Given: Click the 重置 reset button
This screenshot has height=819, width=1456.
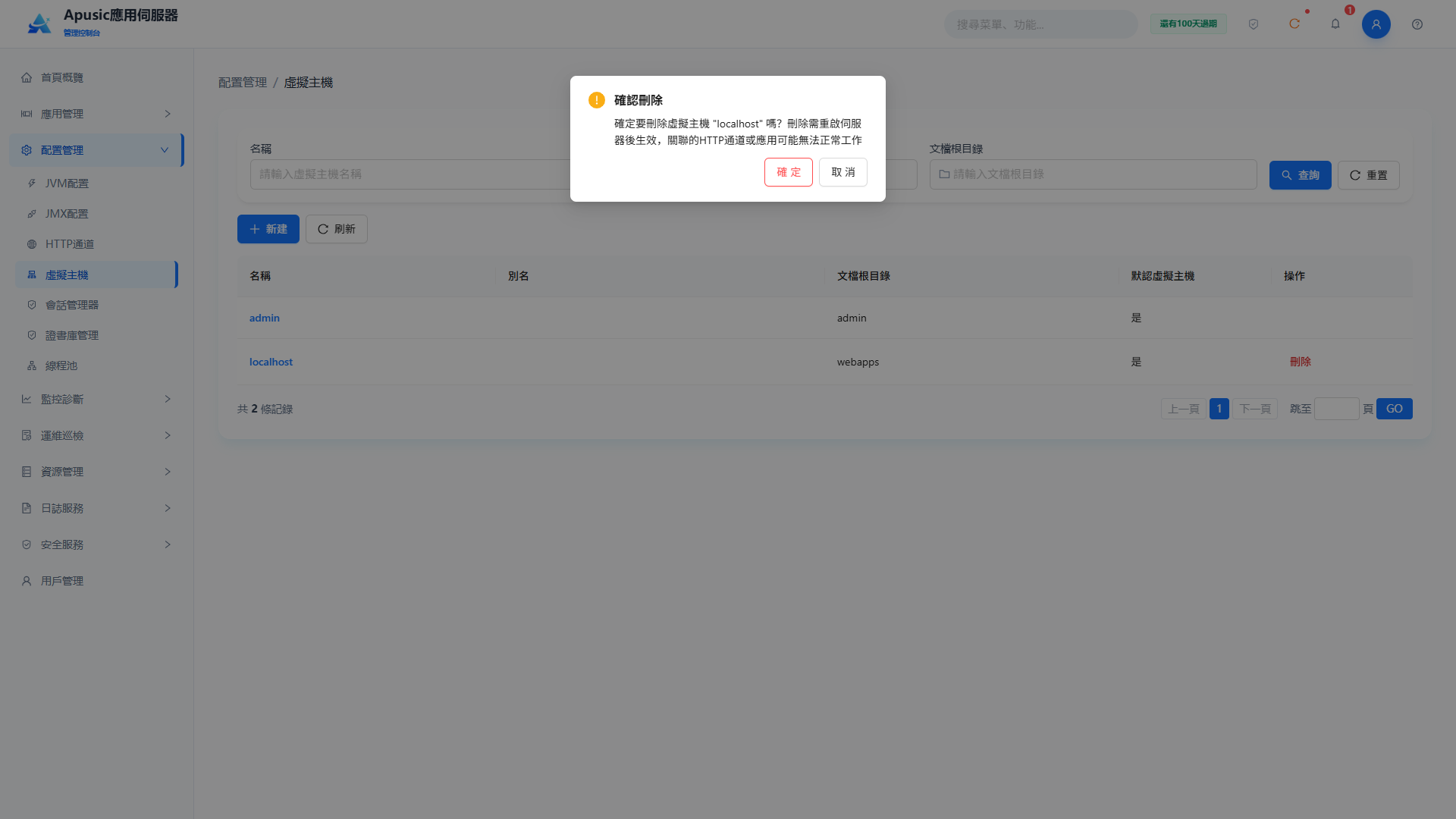Looking at the screenshot, I should 1369,175.
